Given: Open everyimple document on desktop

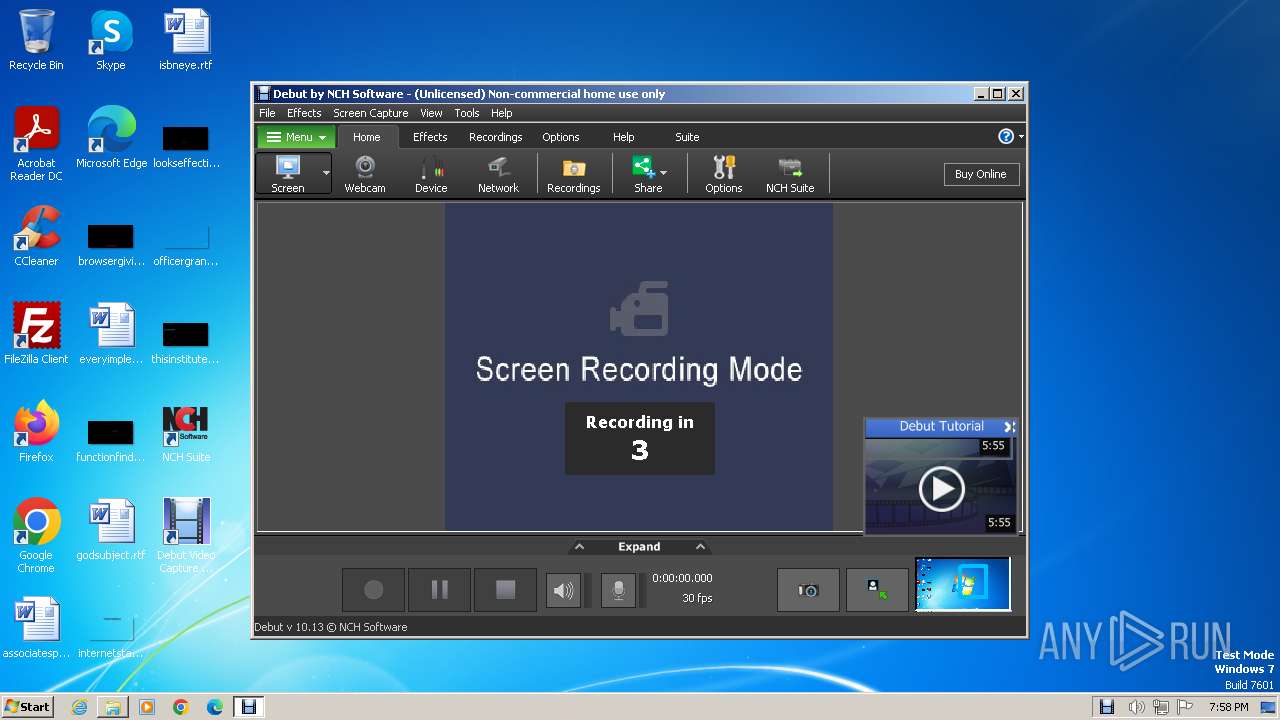Looking at the screenshot, I should pos(111,334).
